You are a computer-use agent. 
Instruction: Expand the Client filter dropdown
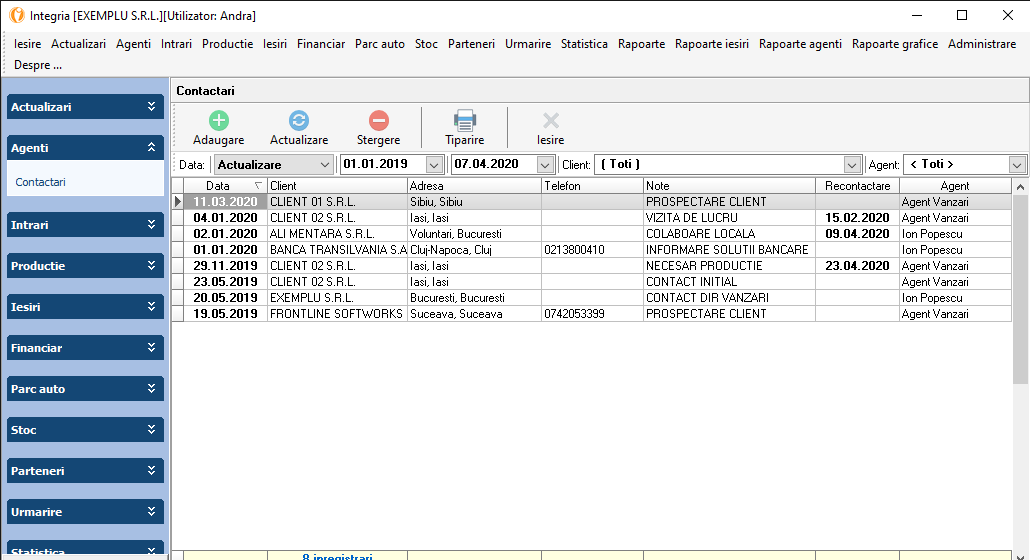[x=852, y=165]
